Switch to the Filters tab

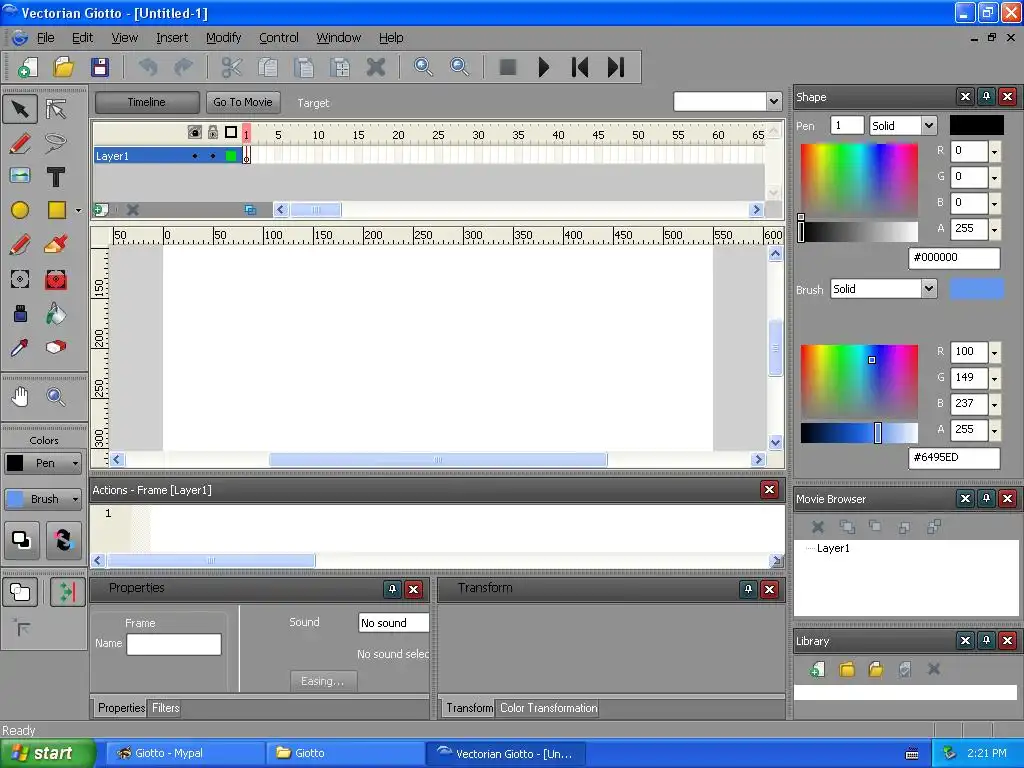(165, 708)
